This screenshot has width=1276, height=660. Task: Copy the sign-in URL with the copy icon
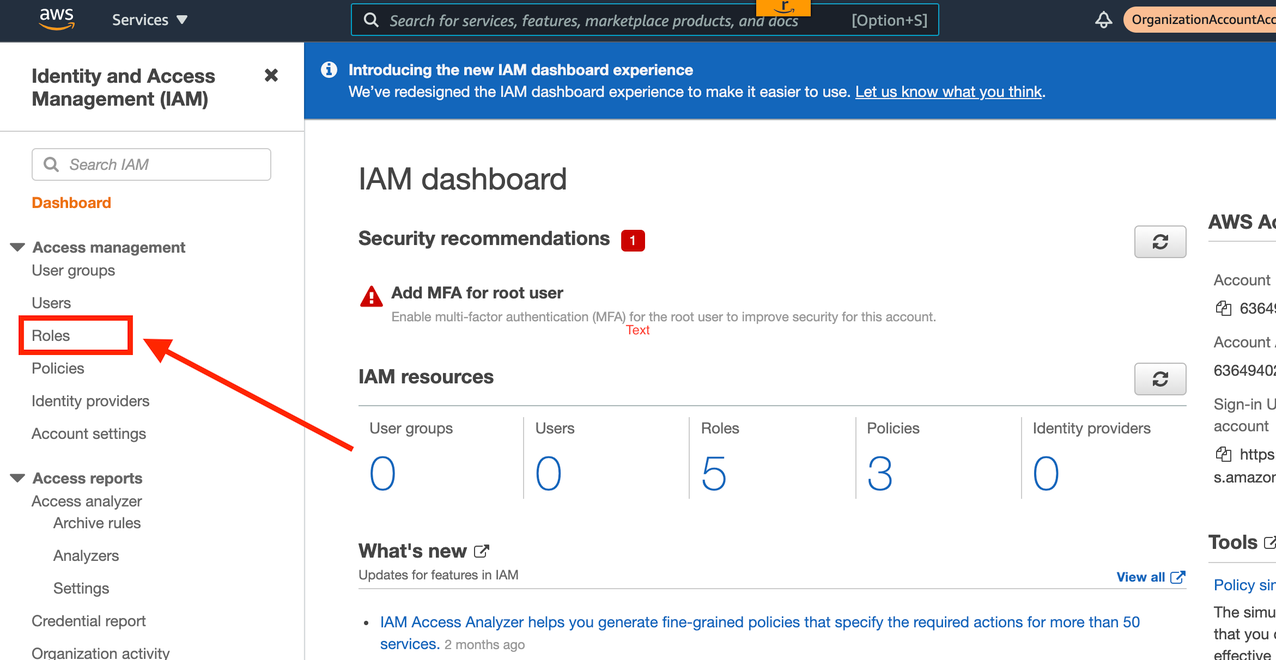(x=1223, y=455)
